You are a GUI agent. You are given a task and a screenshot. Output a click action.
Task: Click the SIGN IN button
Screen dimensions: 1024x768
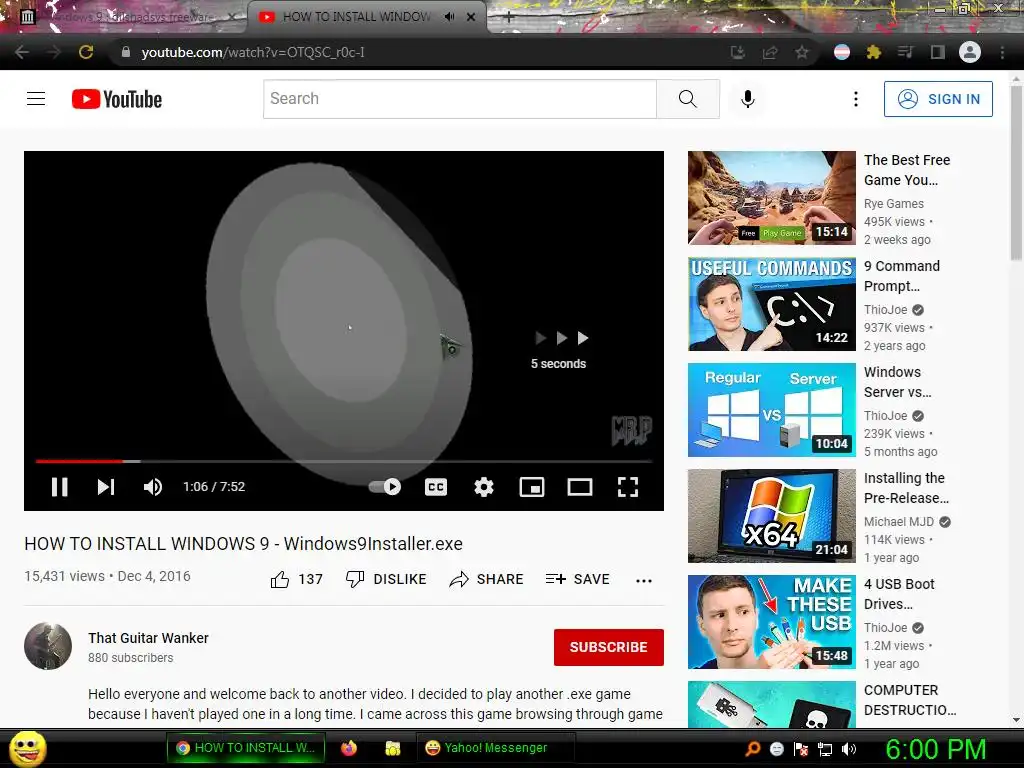[x=938, y=99]
